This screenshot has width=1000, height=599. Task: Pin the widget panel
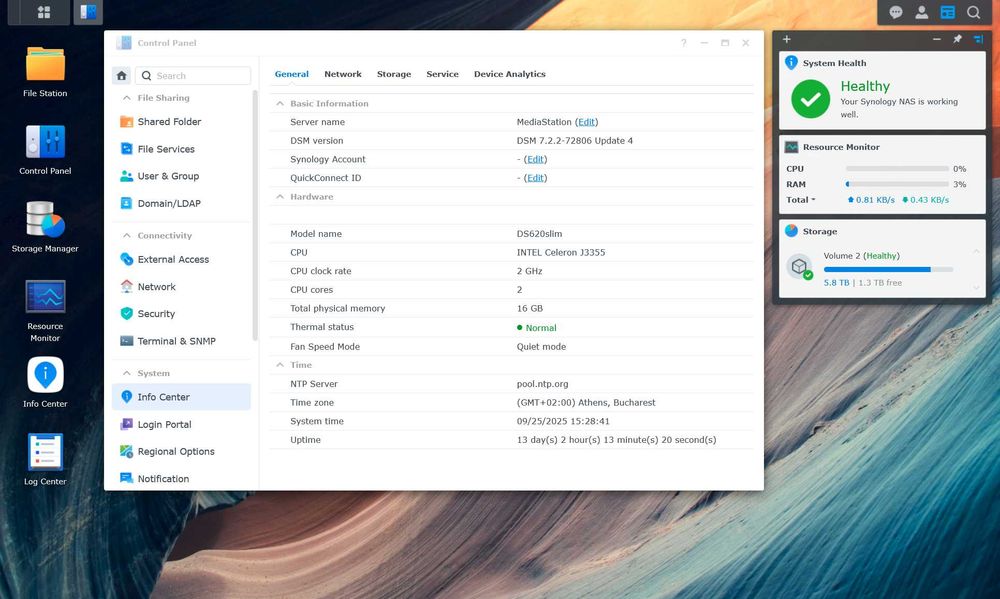tap(957, 39)
